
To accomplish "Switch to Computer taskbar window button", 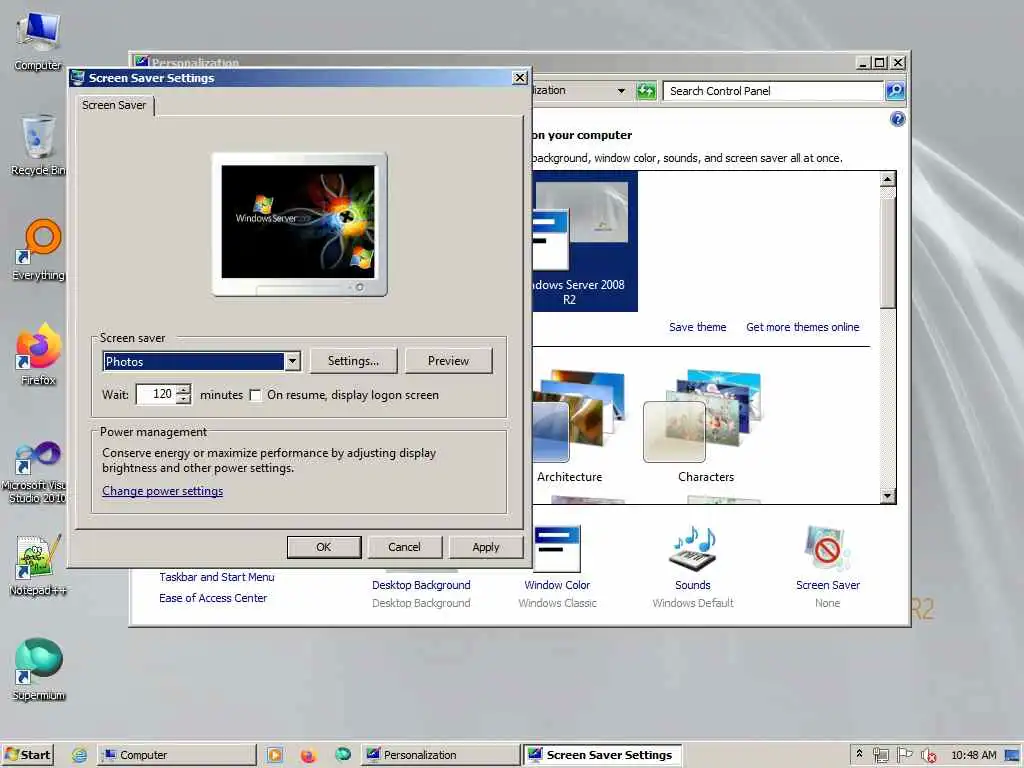I will (x=176, y=755).
